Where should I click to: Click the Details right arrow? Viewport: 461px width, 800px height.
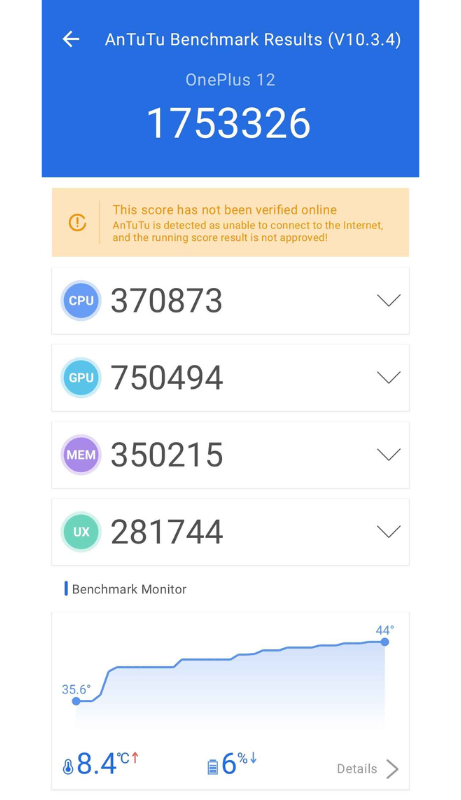(x=392, y=769)
